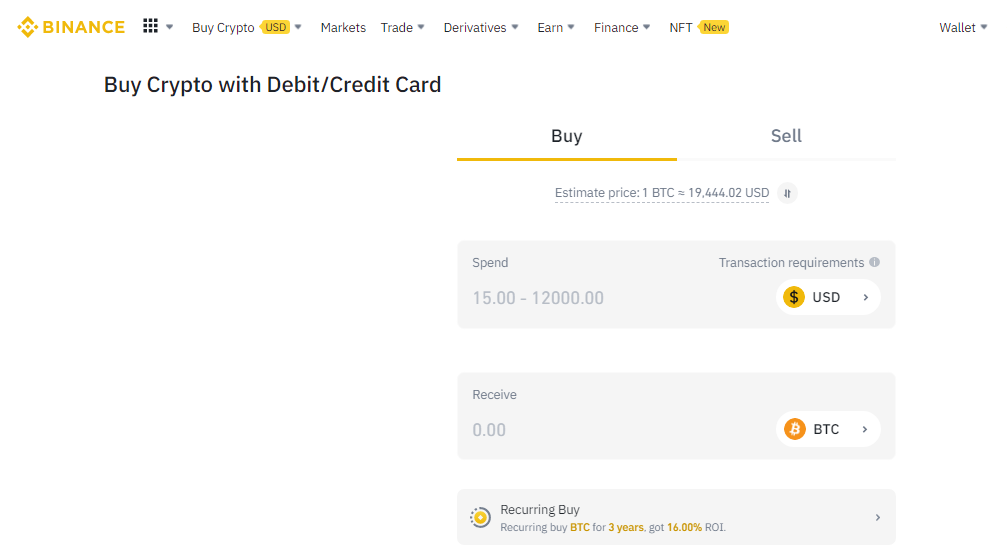The width and height of the screenshot is (1007, 558).
Task: Open the apps grid menu icon
Action: [150, 26]
